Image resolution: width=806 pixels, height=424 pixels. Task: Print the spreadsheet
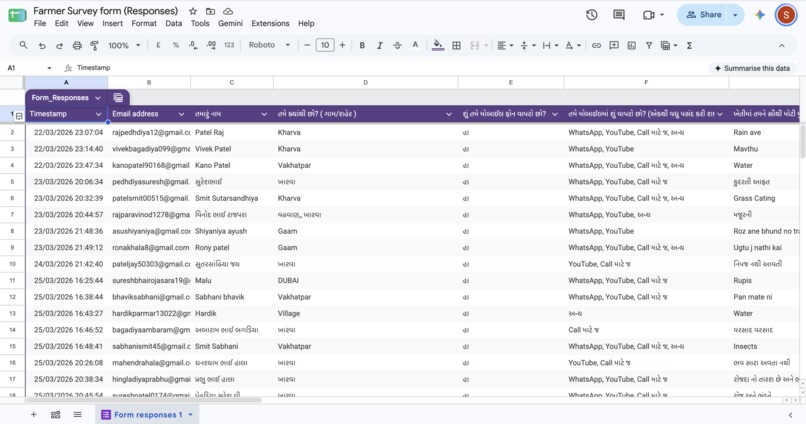coord(77,45)
